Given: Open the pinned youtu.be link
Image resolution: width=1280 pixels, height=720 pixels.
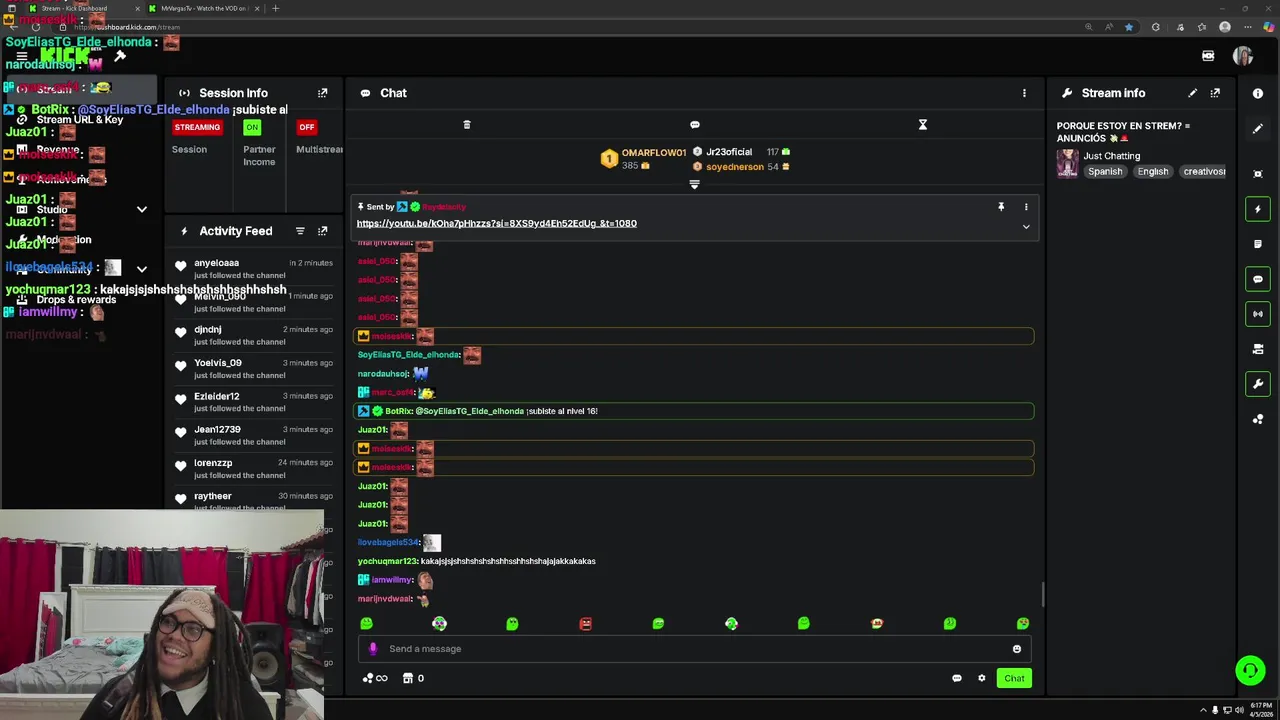Looking at the screenshot, I should (497, 224).
